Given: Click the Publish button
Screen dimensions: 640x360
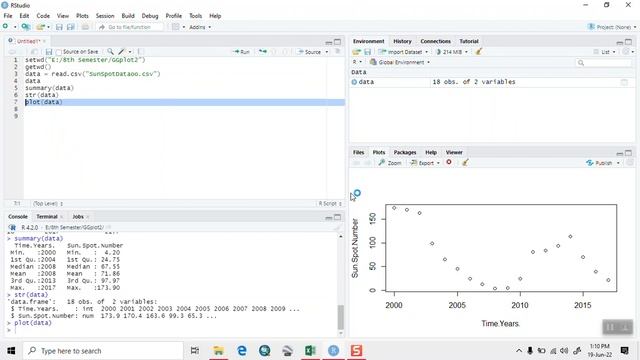Looking at the screenshot, I should tap(599, 162).
